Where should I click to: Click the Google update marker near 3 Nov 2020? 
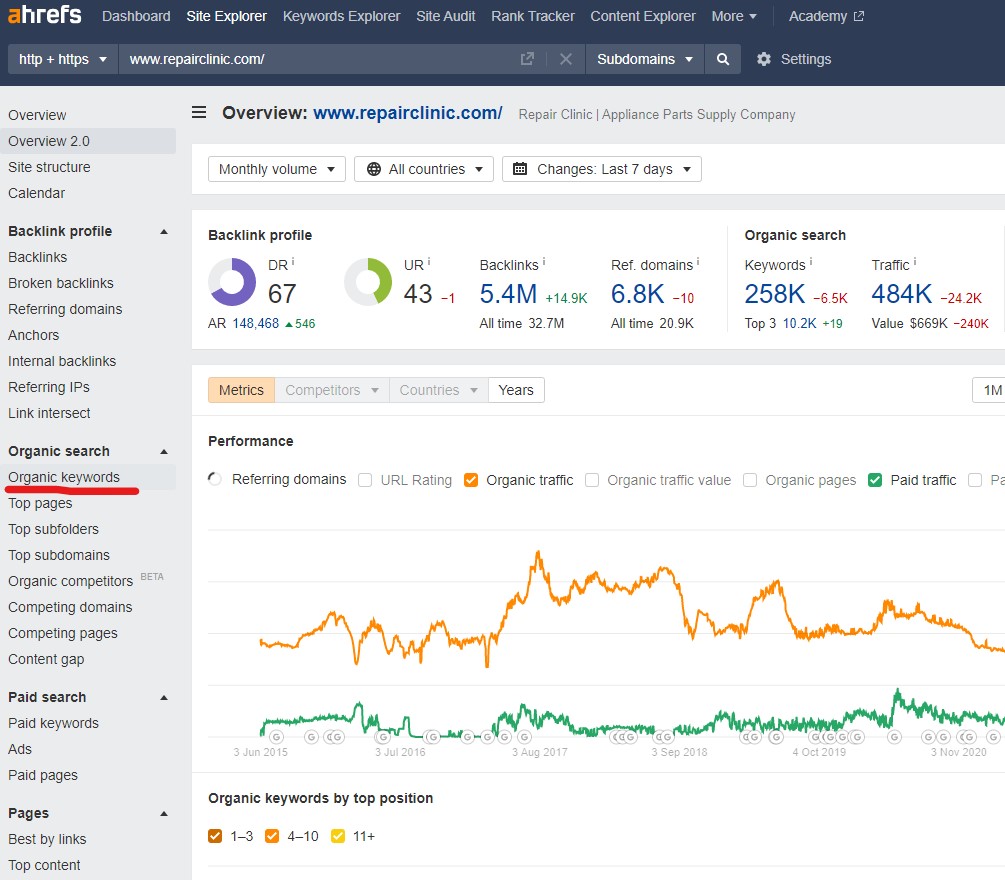click(x=968, y=737)
